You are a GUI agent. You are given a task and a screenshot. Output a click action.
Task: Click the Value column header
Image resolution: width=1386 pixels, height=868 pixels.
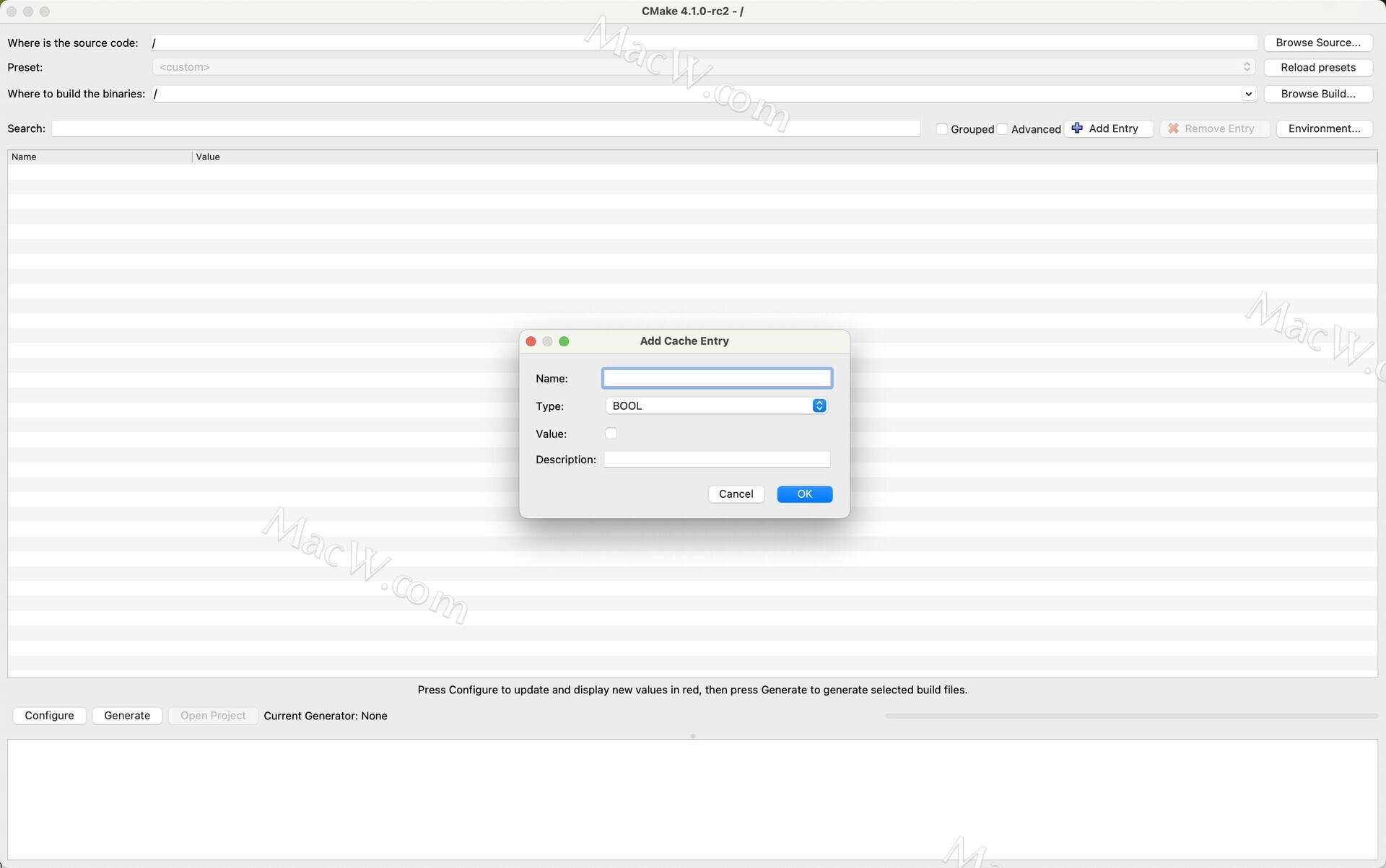coord(785,157)
